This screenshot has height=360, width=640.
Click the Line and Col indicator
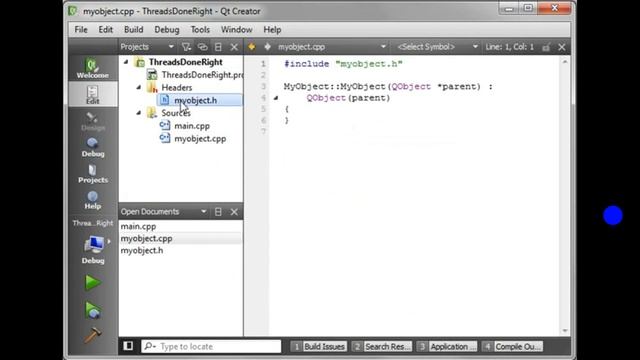509,47
